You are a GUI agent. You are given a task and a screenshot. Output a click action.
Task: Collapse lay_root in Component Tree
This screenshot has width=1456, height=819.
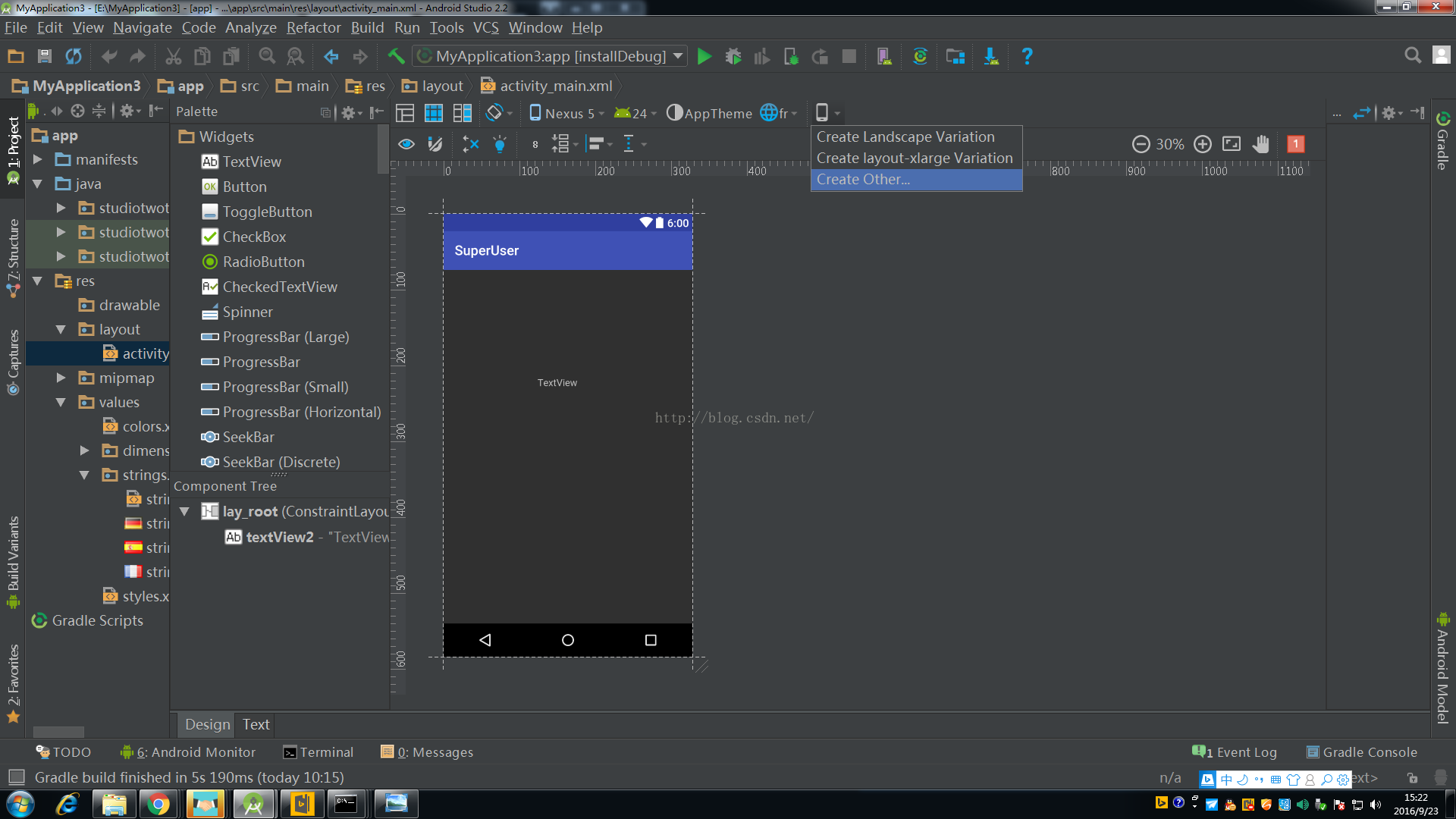click(x=184, y=512)
